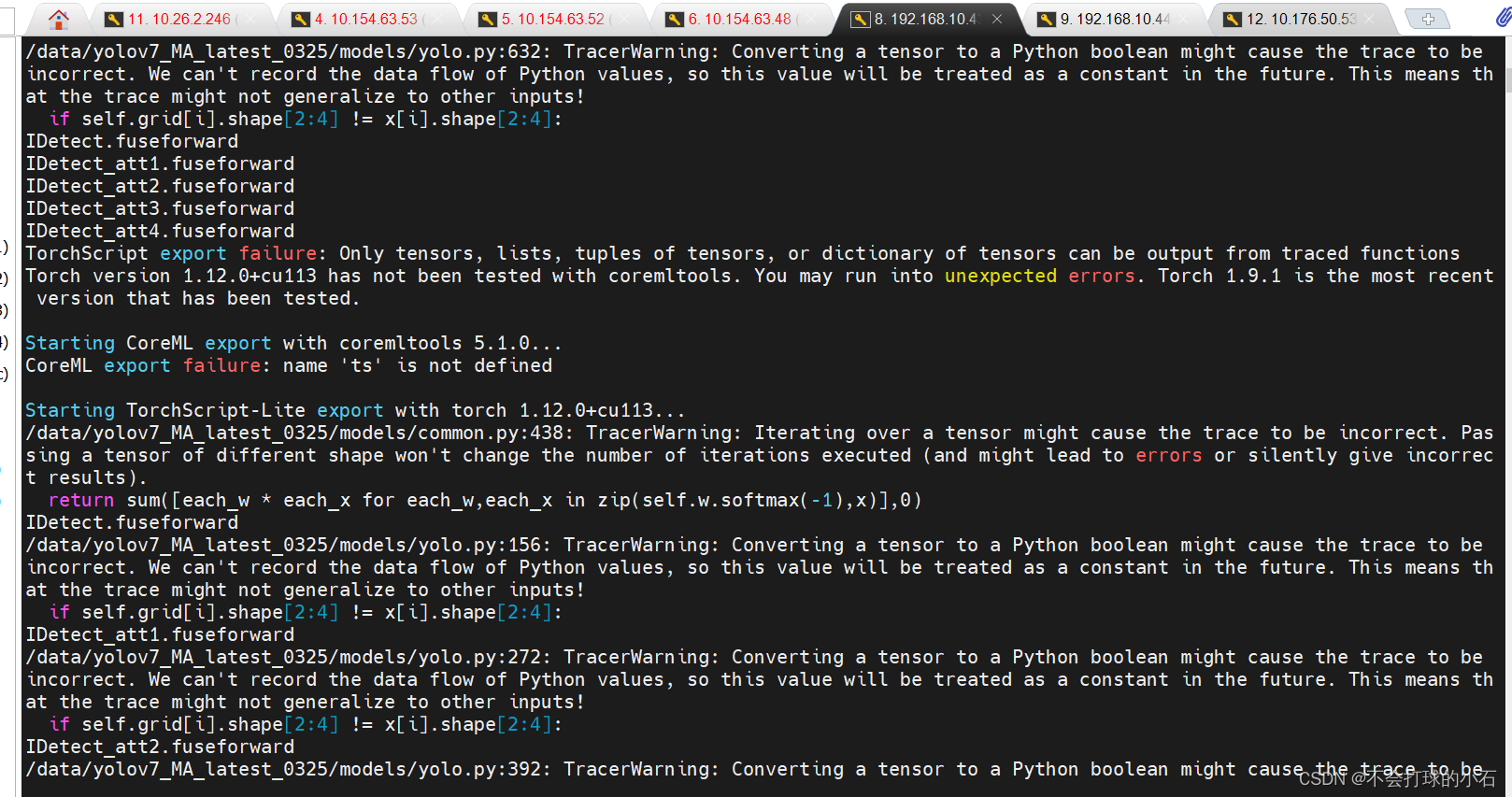
Task: Open the Home tab with house icon
Action: click(59, 19)
